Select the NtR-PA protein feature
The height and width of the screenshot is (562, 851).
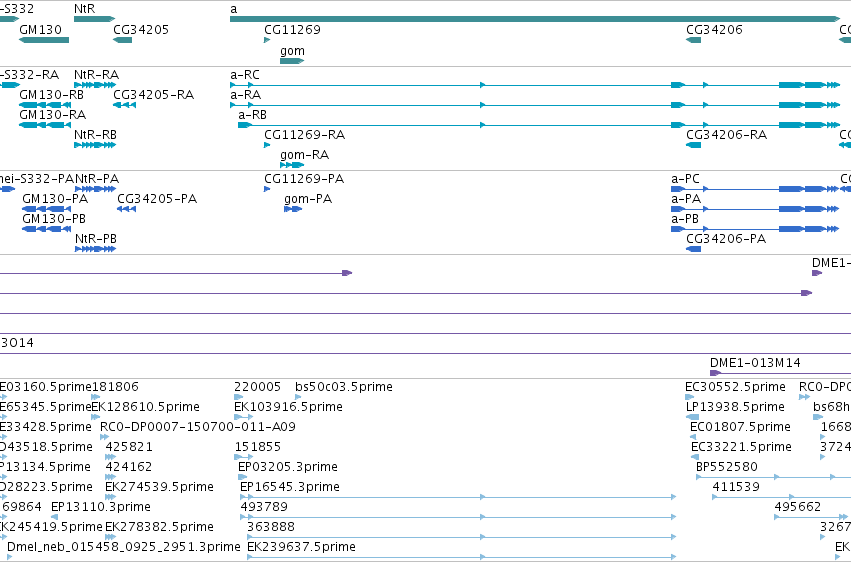(96, 189)
